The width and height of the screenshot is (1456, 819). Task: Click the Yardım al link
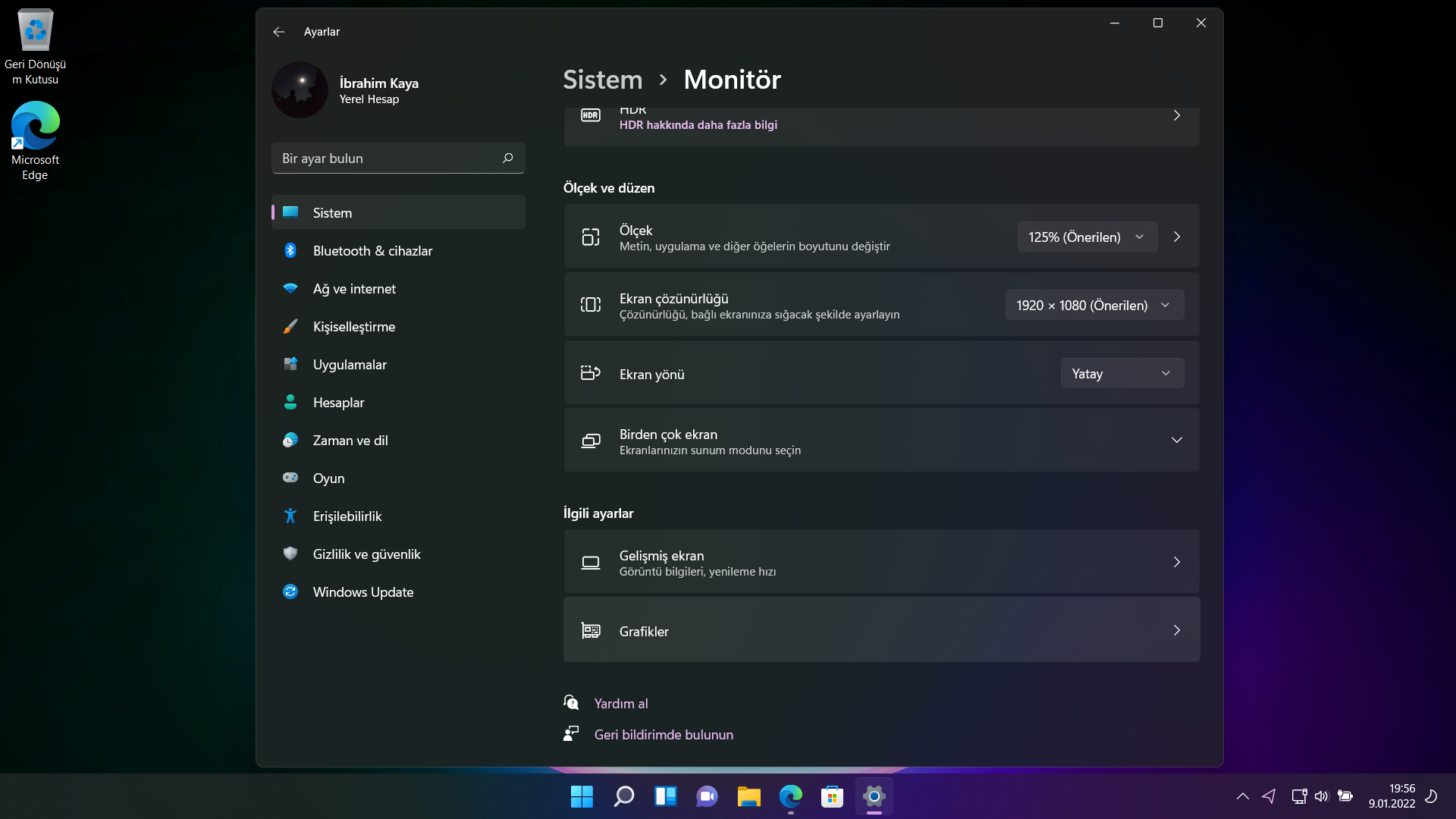coord(620,704)
